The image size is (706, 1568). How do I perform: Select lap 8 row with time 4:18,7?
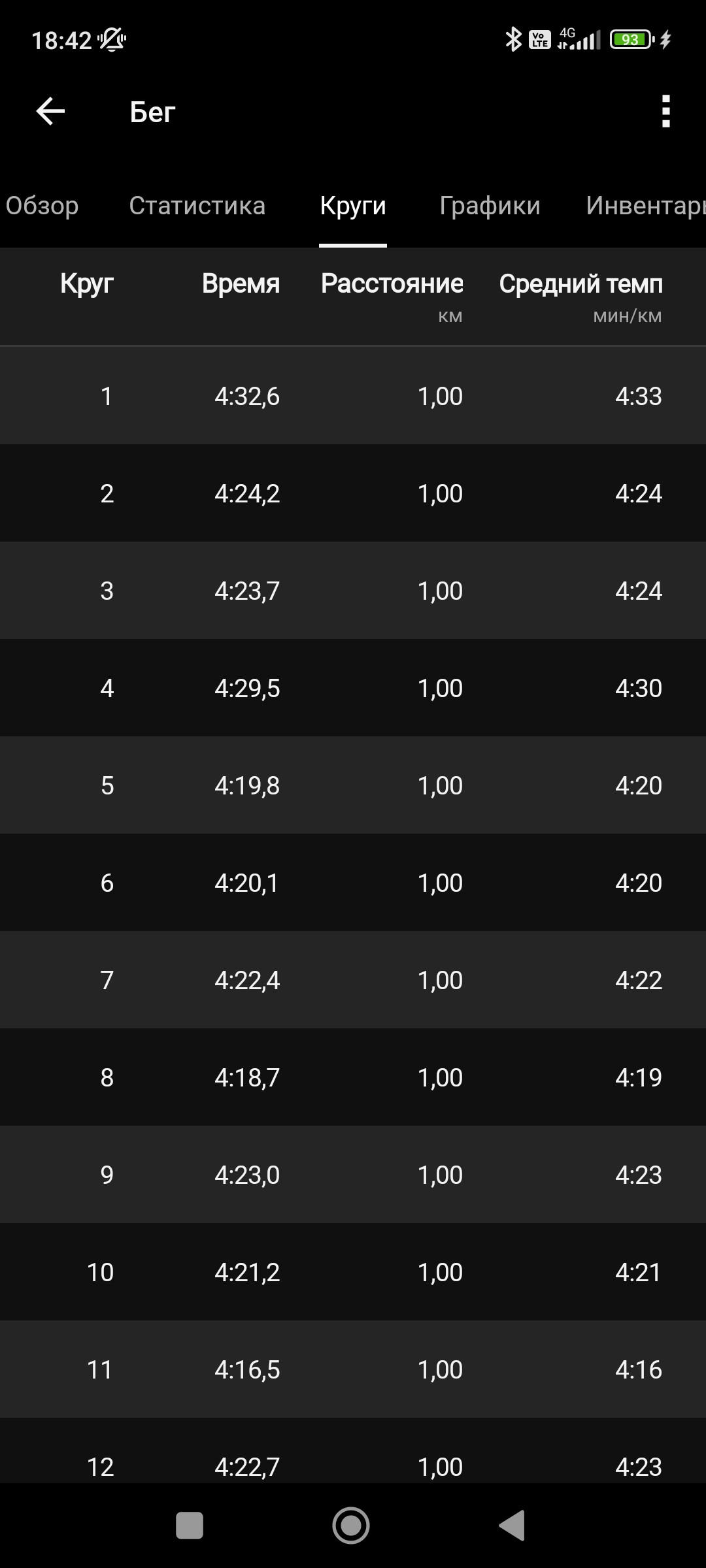click(353, 1077)
